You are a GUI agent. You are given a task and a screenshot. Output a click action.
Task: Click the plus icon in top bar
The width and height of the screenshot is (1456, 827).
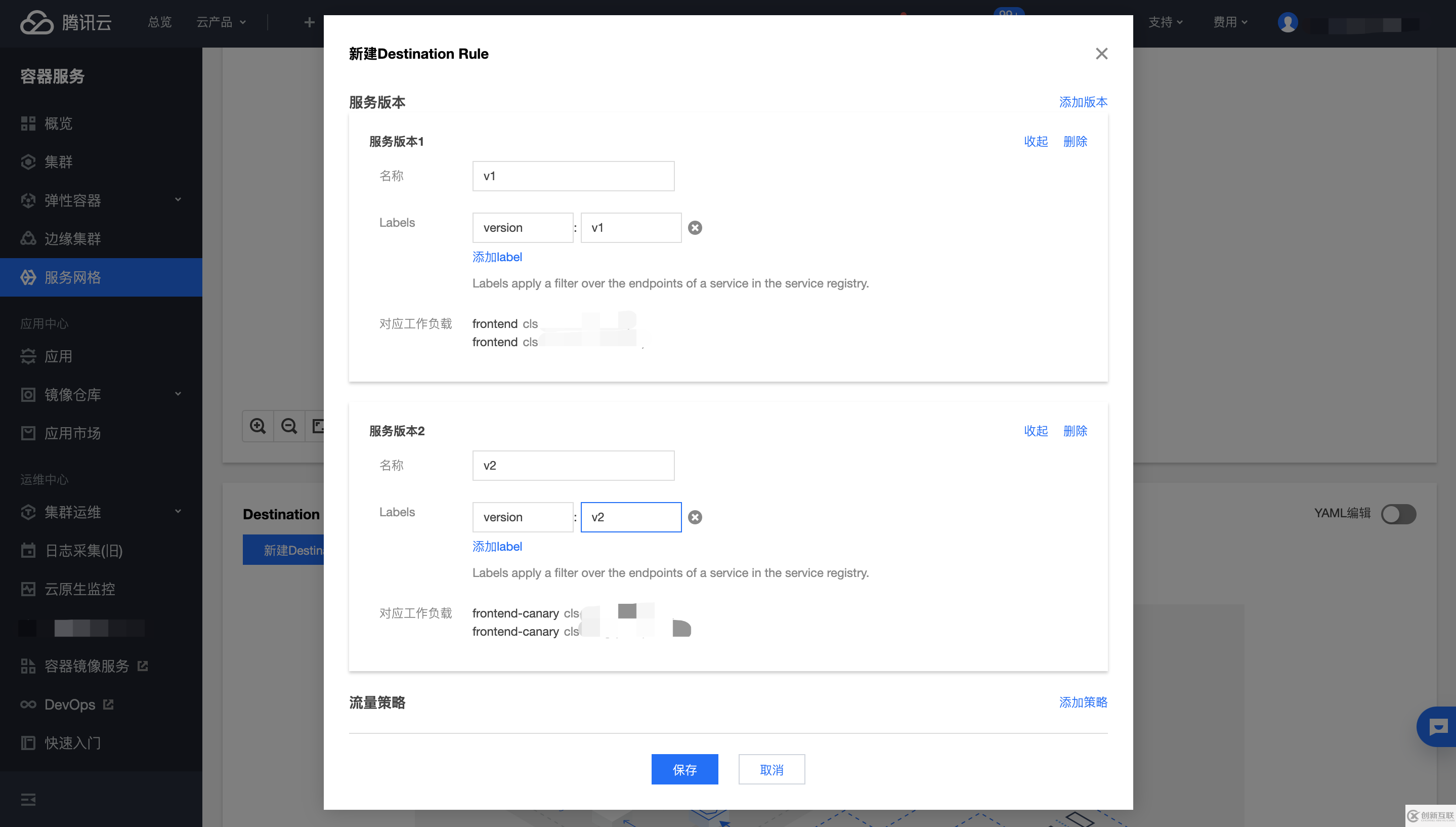[309, 22]
